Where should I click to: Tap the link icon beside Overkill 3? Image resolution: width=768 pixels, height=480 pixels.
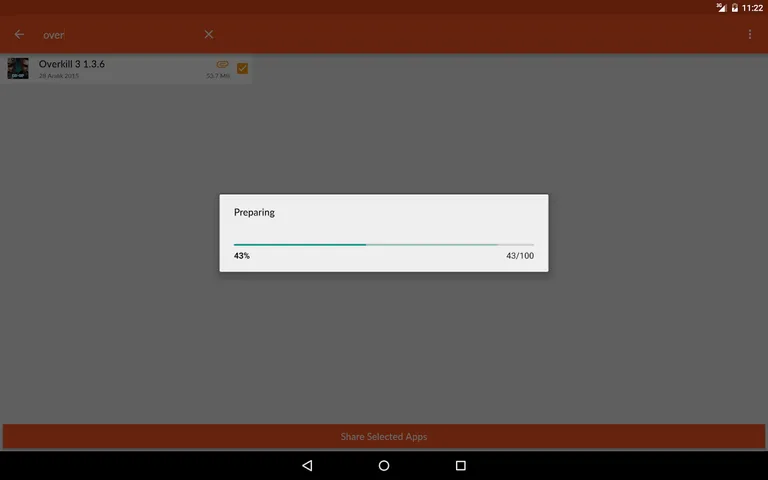pos(222,64)
